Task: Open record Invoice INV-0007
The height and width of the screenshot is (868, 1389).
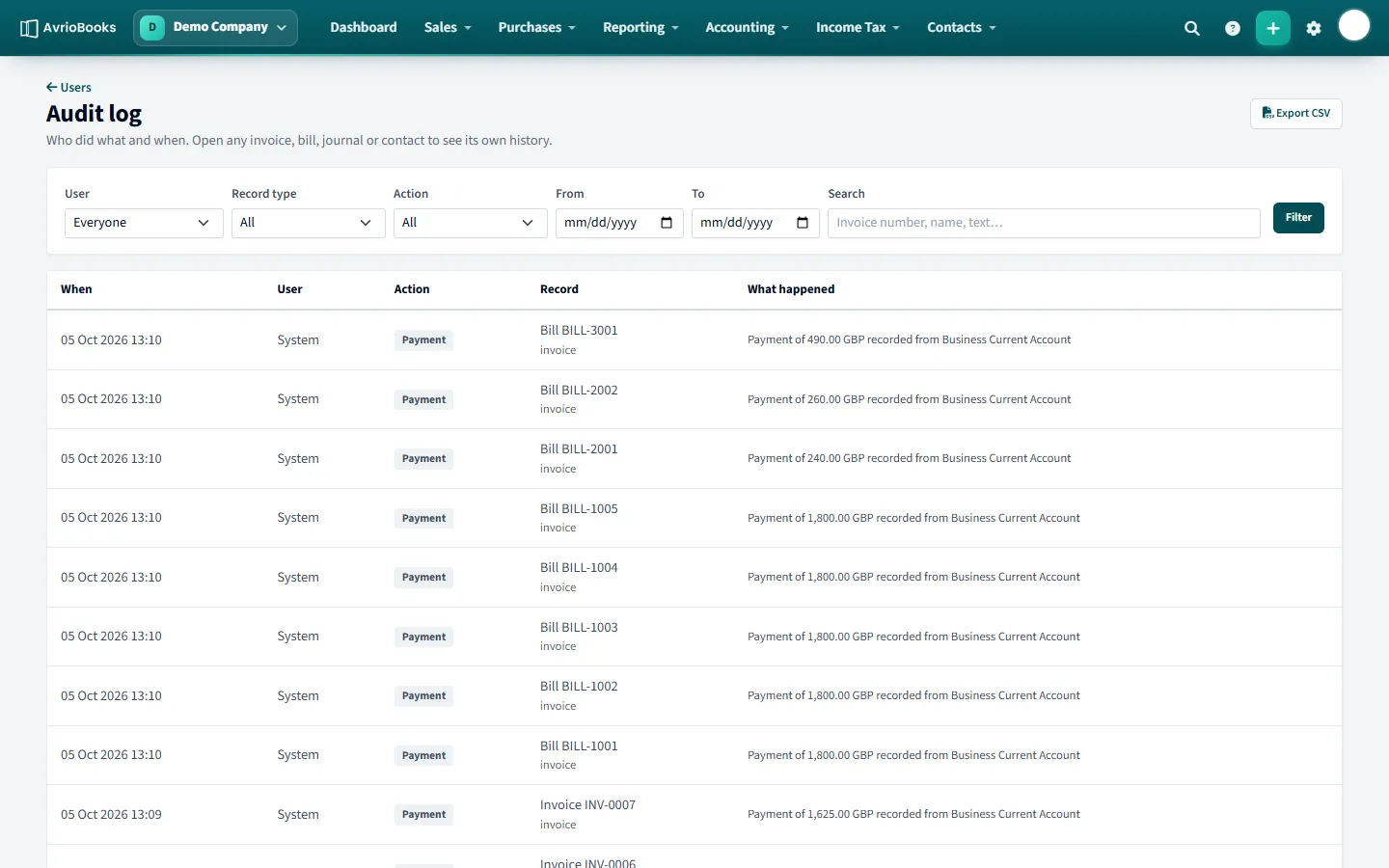Action: point(587,804)
